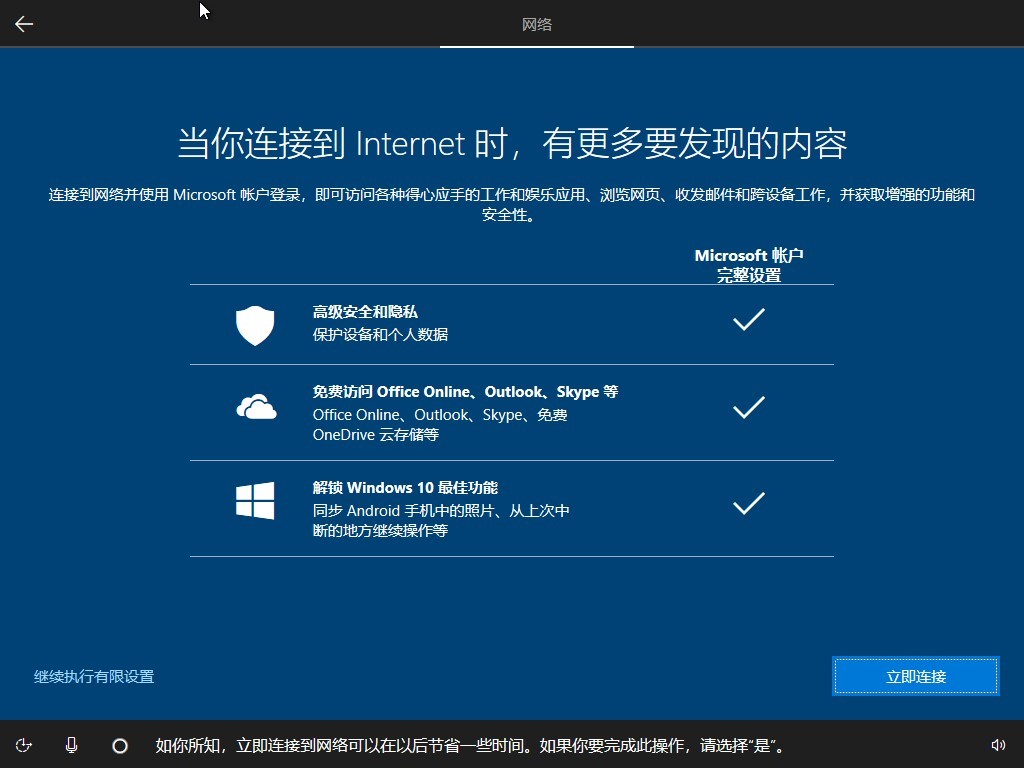Click the Cortana narration text at bottom
Screen dimensions: 1024x768
pos(470,745)
